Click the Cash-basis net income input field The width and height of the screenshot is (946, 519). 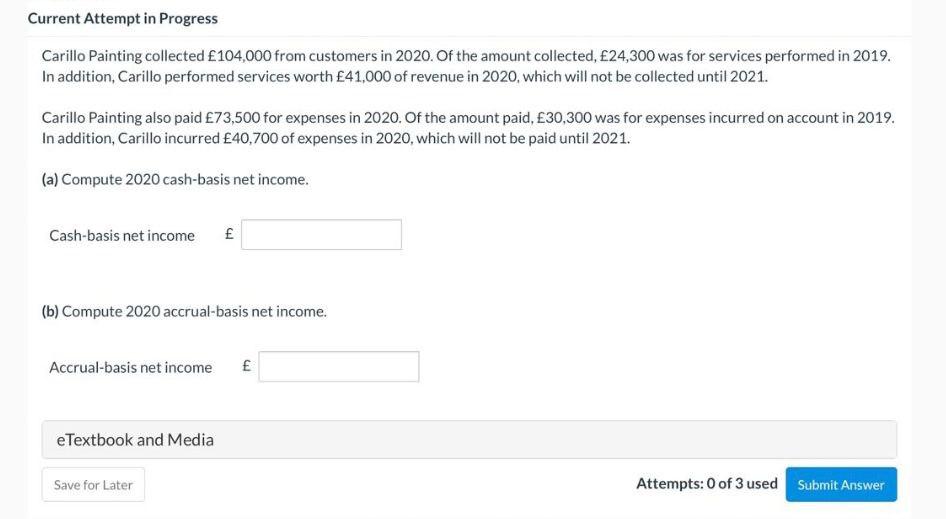pos(321,235)
